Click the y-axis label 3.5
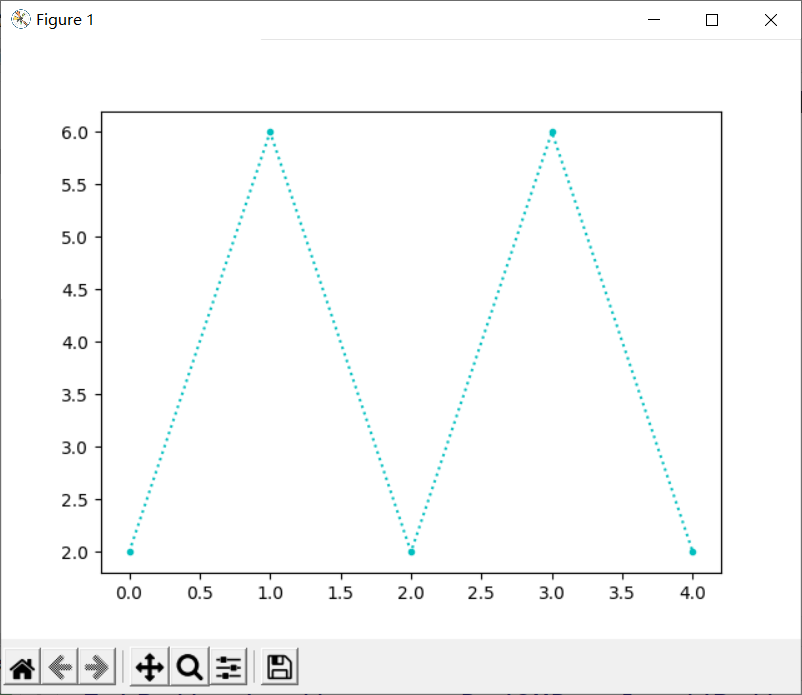The width and height of the screenshot is (802, 695). [75, 395]
